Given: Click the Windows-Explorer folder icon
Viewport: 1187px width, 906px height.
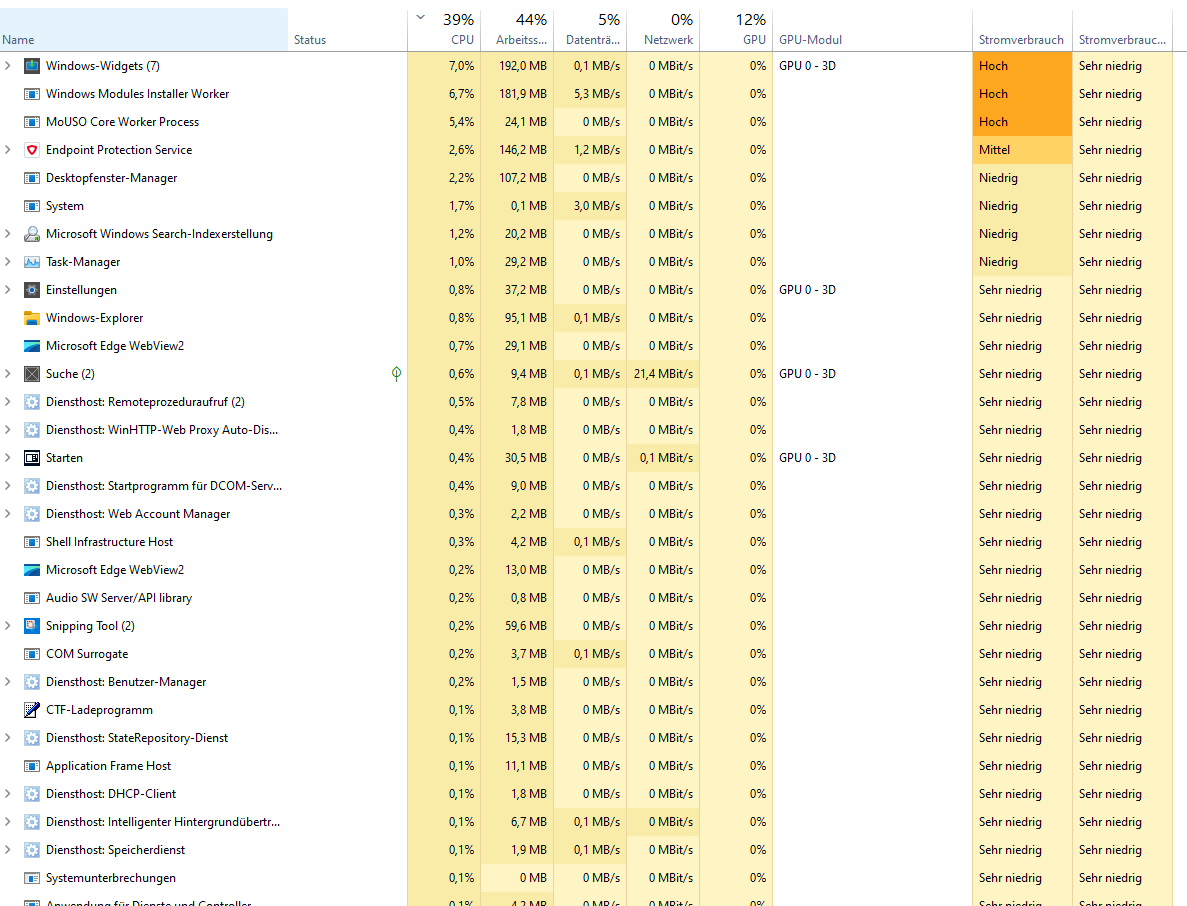Looking at the screenshot, I should click(32, 318).
